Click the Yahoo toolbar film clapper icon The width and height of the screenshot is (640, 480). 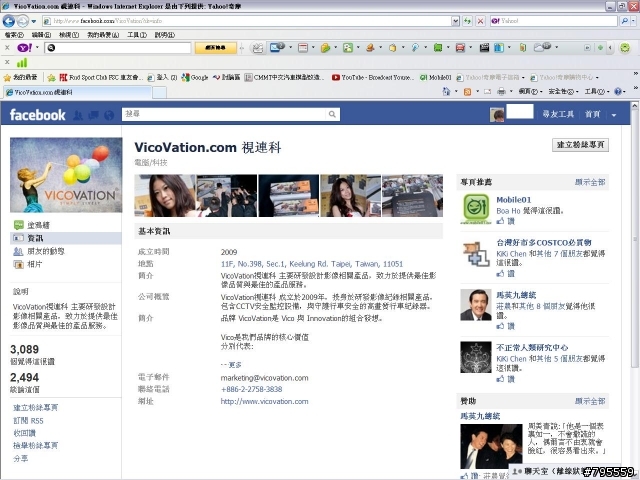point(484,48)
